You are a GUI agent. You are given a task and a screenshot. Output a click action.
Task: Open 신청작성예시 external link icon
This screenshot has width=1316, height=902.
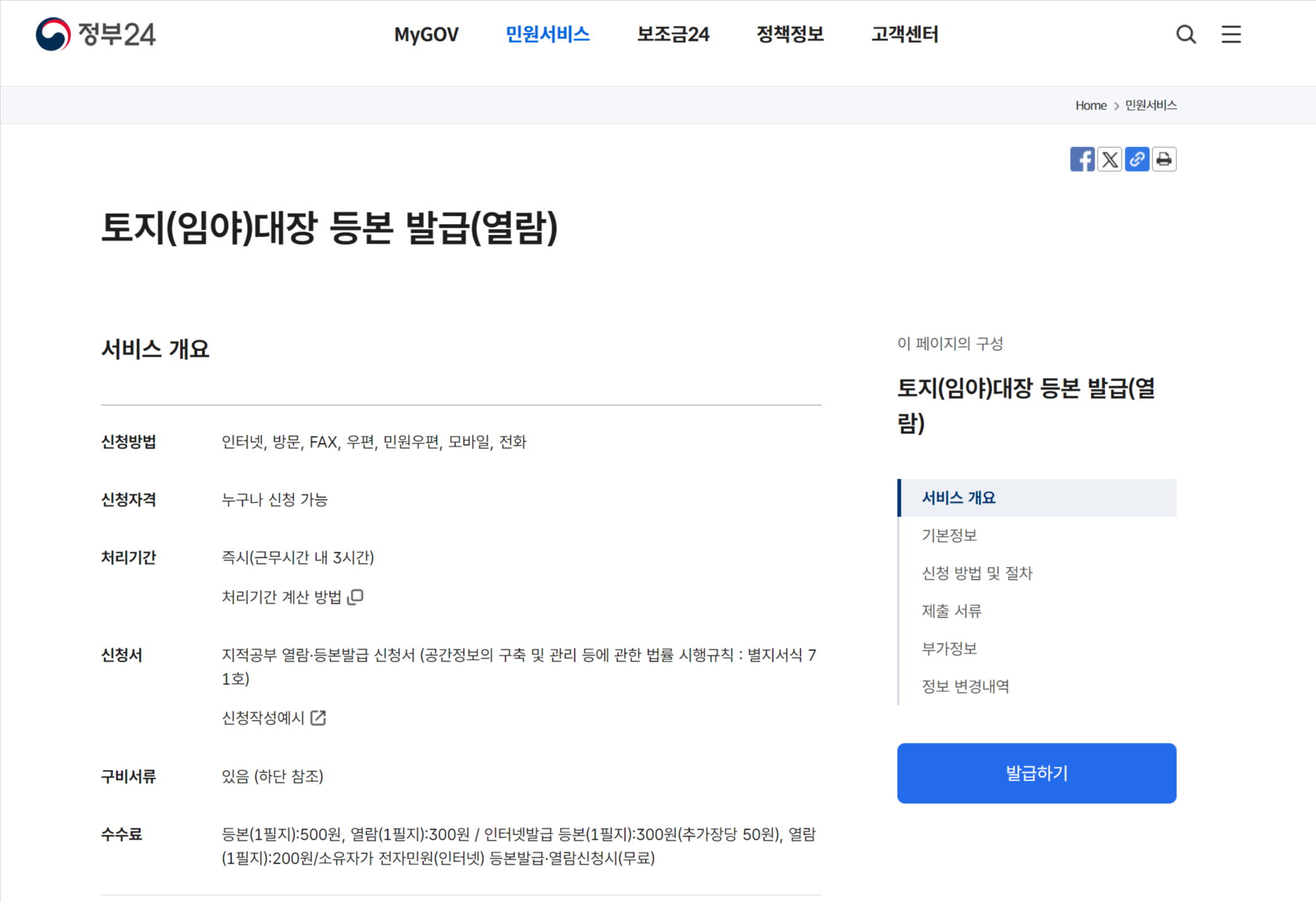(318, 718)
